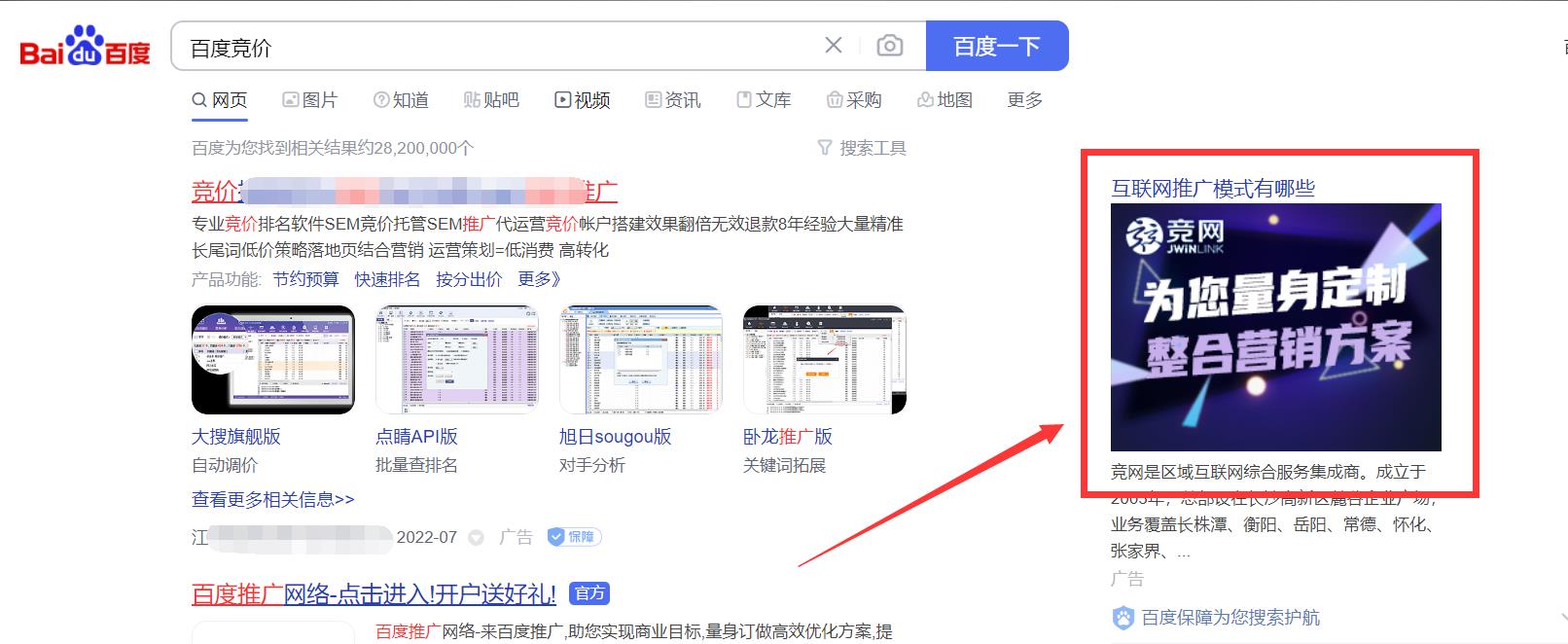Click the 批量查排名 caption

tap(416, 465)
